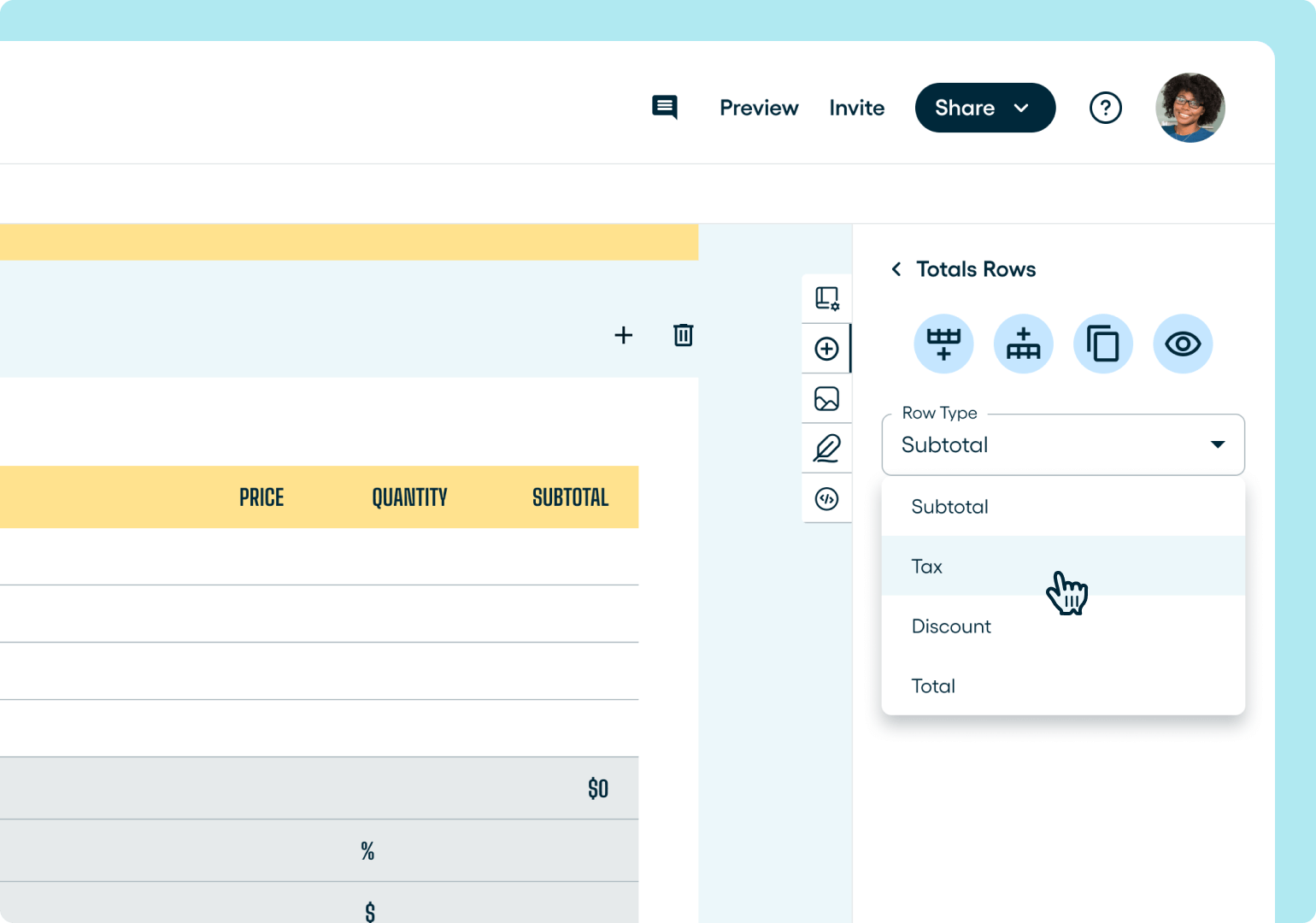Click the duplicate row icon
This screenshot has width=1316, height=923.
[1102, 344]
